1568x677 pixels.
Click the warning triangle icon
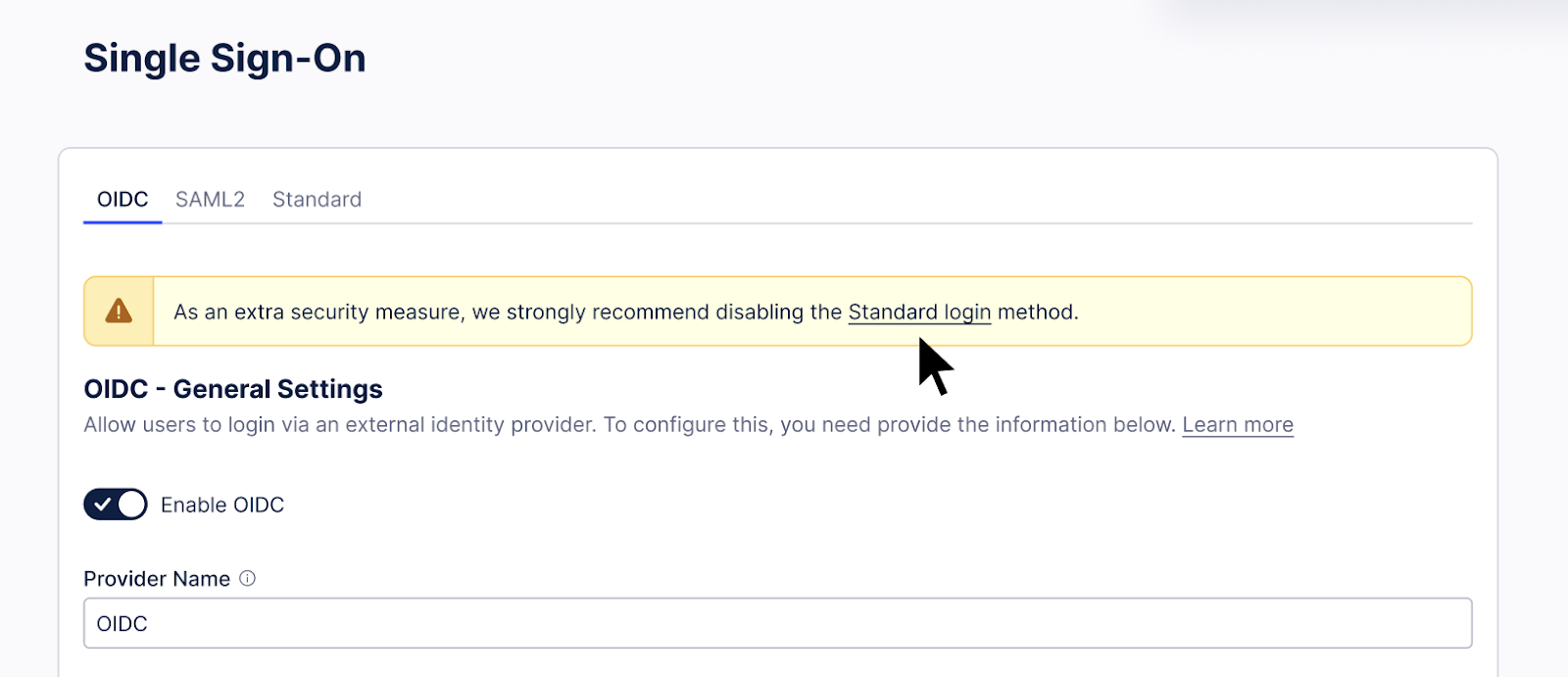(119, 312)
